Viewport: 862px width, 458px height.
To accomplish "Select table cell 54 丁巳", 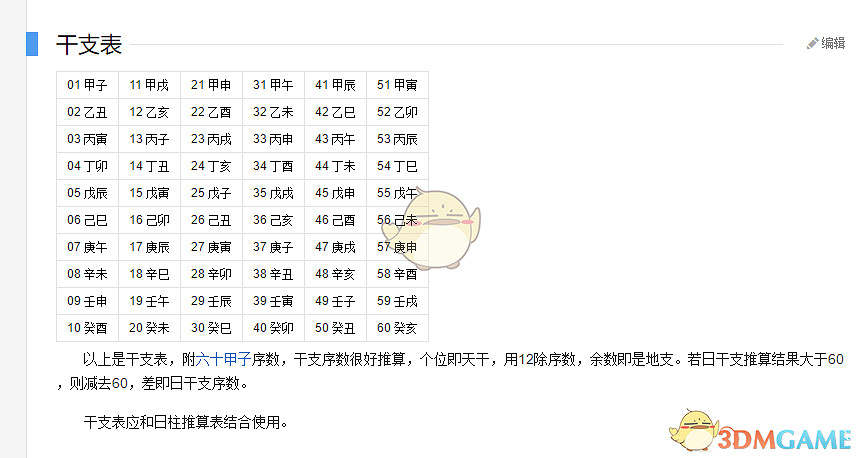I will (397, 166).
